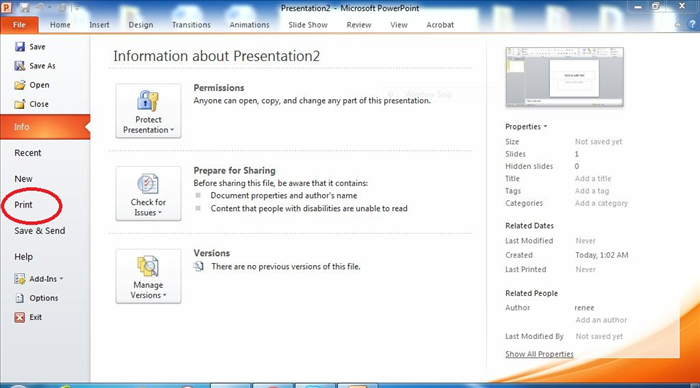Switch to the Insert tab

(99, 25)
